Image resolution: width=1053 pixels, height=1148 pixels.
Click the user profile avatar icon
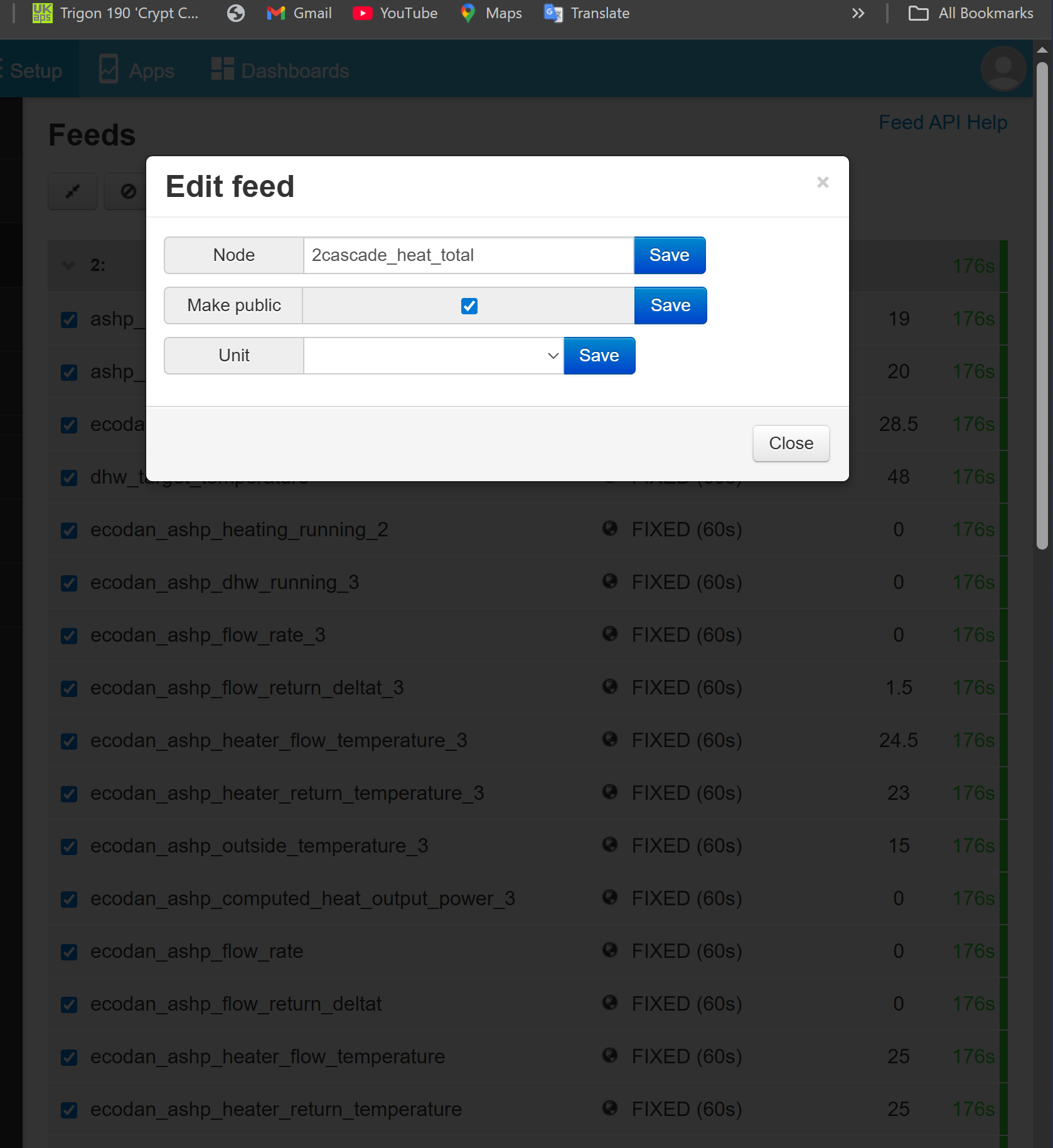[1003, 69]
